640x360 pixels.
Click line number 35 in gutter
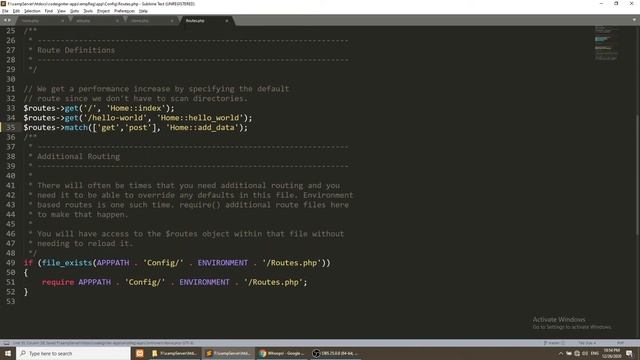click(x=11, y=127)
